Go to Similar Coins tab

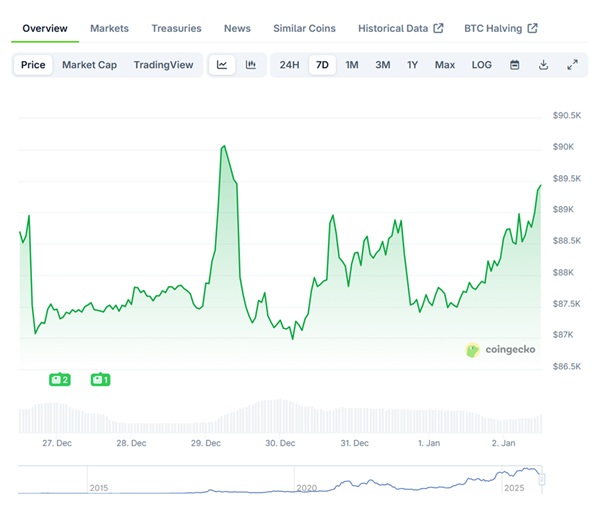(x=304, y=28)
